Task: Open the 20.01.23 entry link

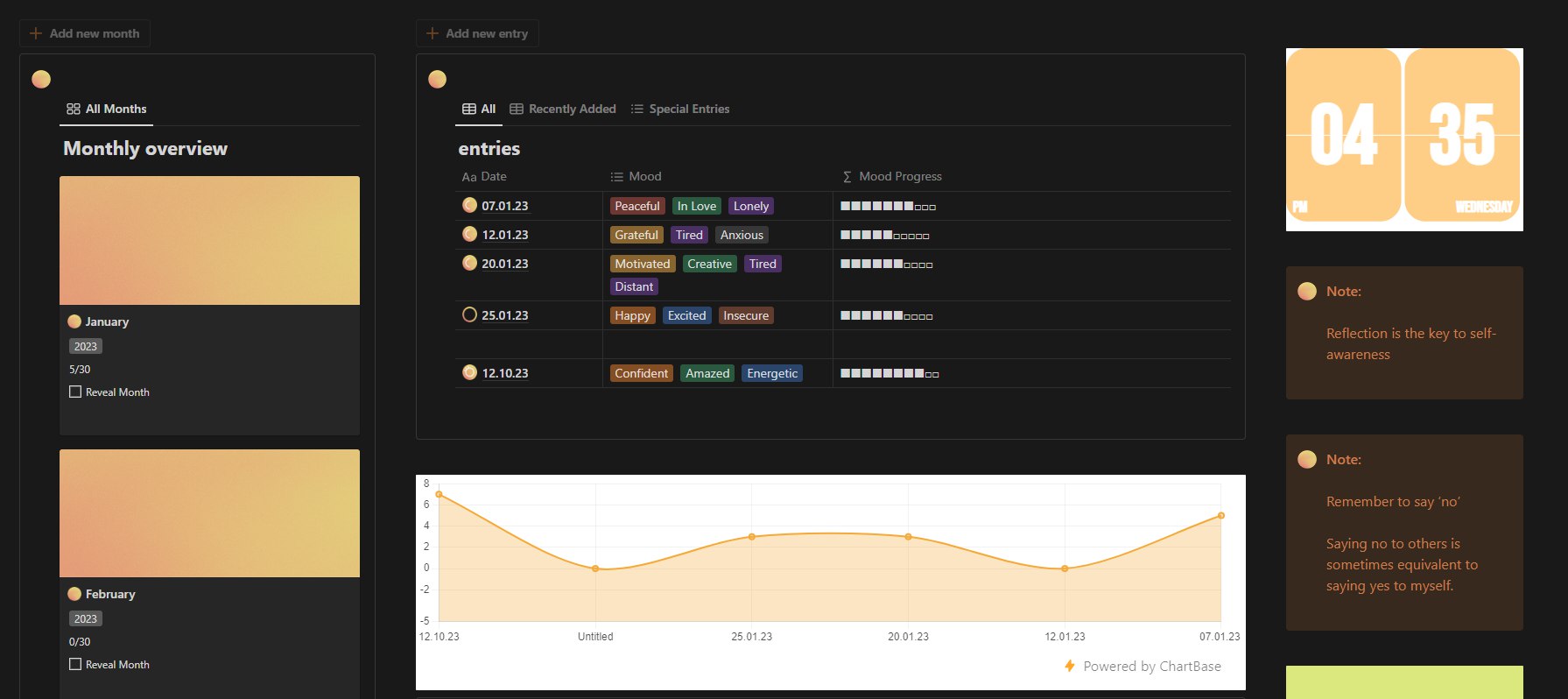Action: [x=505, y=264]
